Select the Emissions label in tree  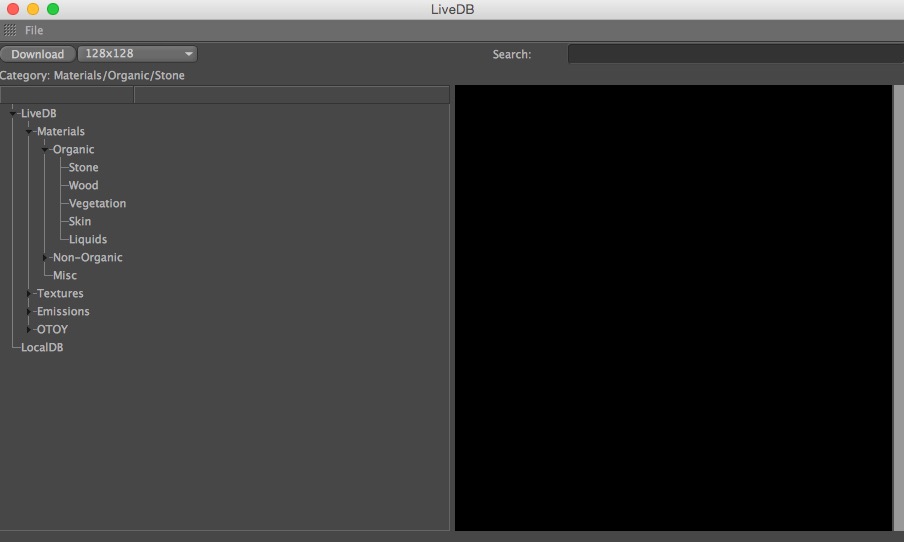tap(63, 311)
